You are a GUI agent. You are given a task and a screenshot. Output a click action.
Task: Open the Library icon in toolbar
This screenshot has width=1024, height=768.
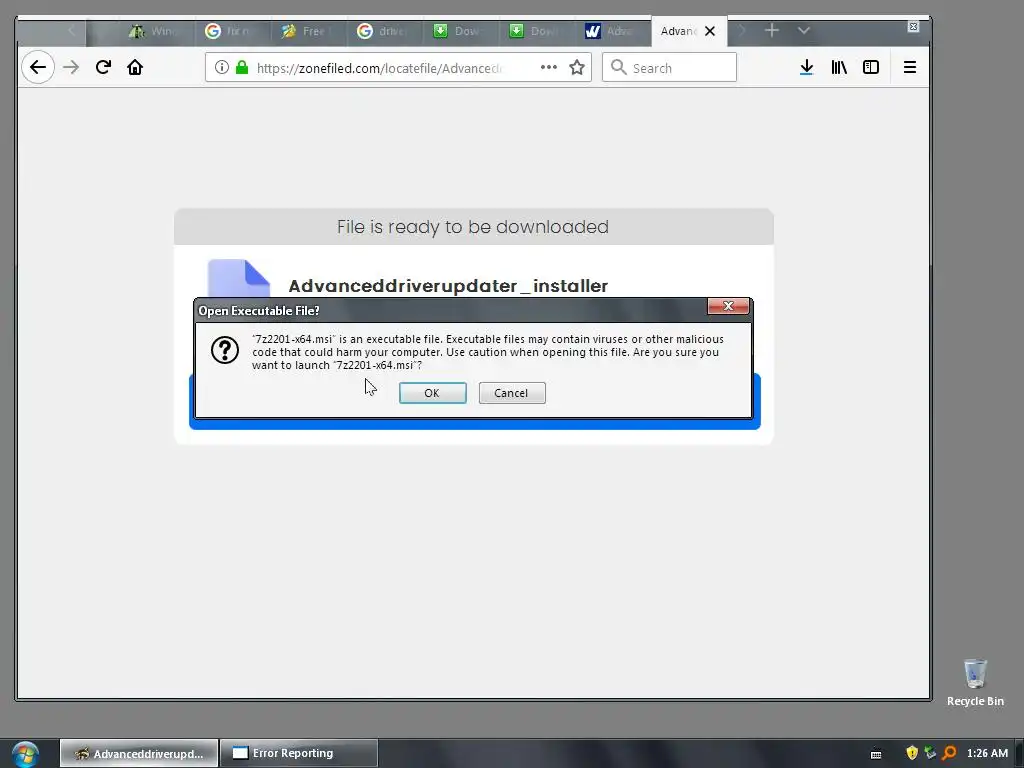tap(839, 67)
